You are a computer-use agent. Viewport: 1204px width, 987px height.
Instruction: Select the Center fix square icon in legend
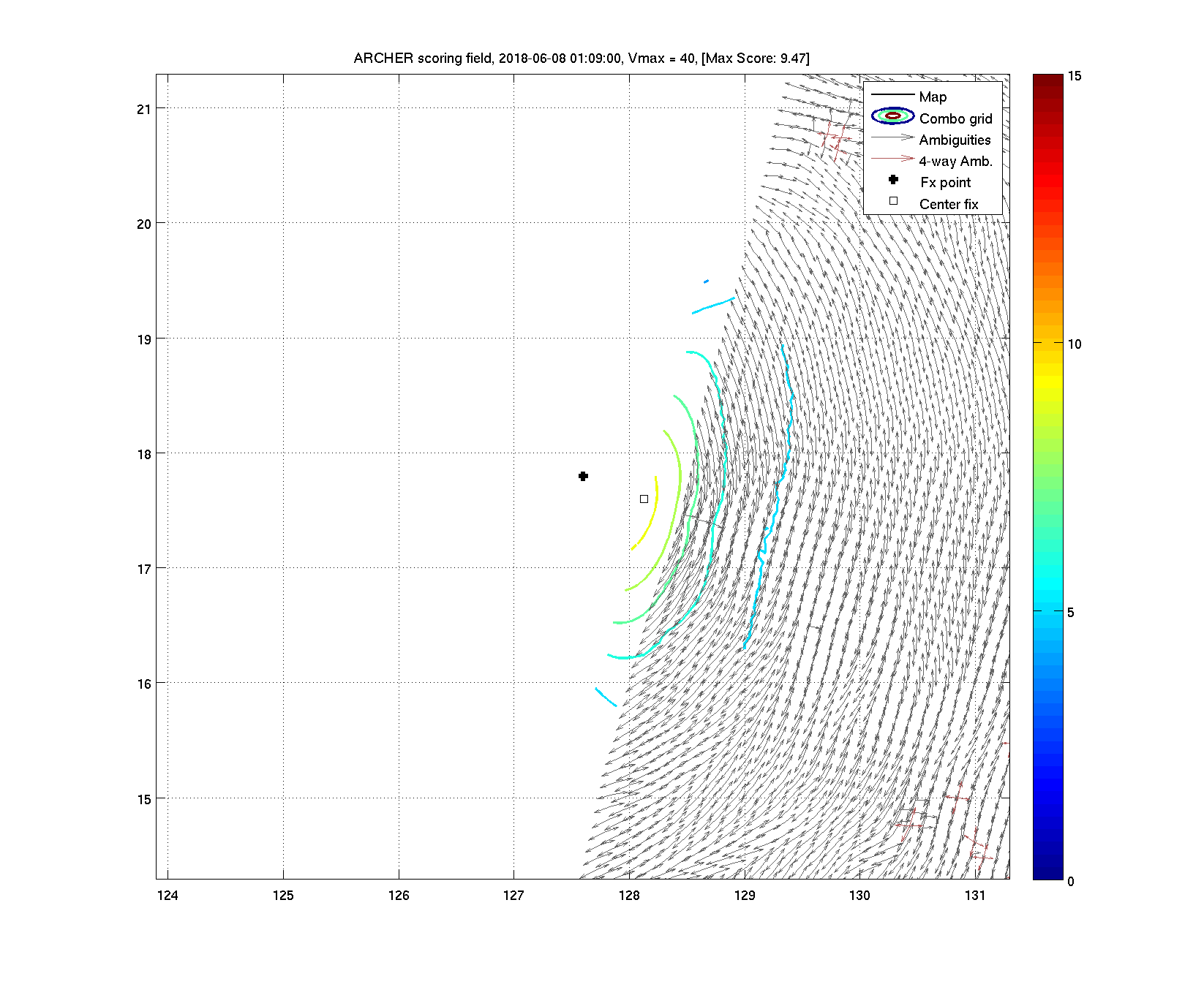[893, 201]
